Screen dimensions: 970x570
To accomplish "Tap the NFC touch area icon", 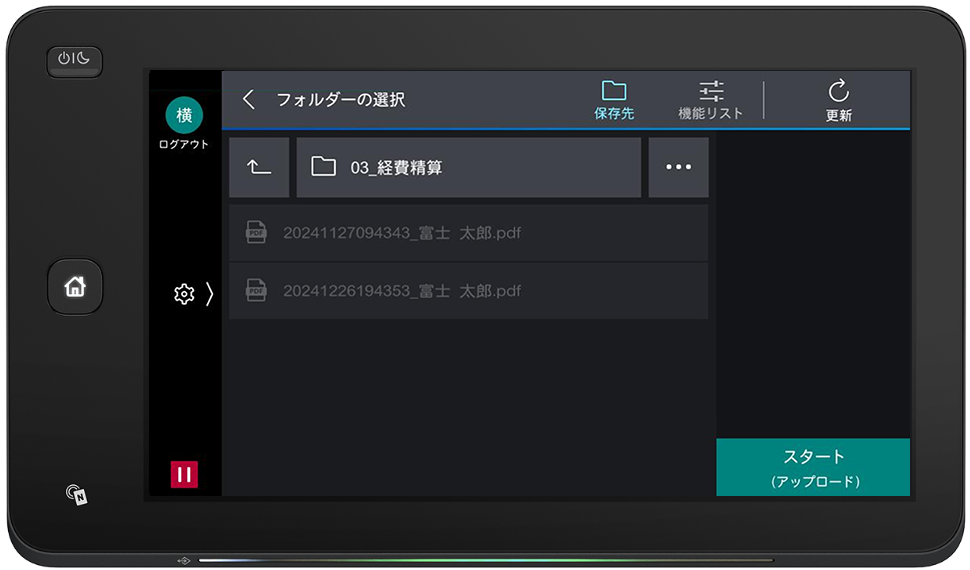I will (77, 494).
